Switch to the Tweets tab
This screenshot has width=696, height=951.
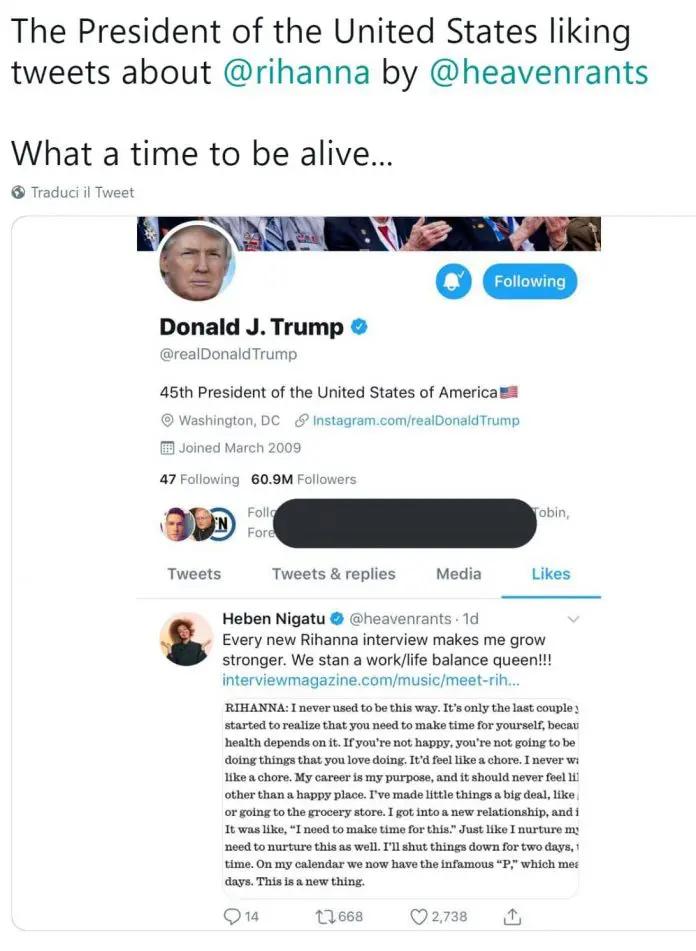(194, 574)
